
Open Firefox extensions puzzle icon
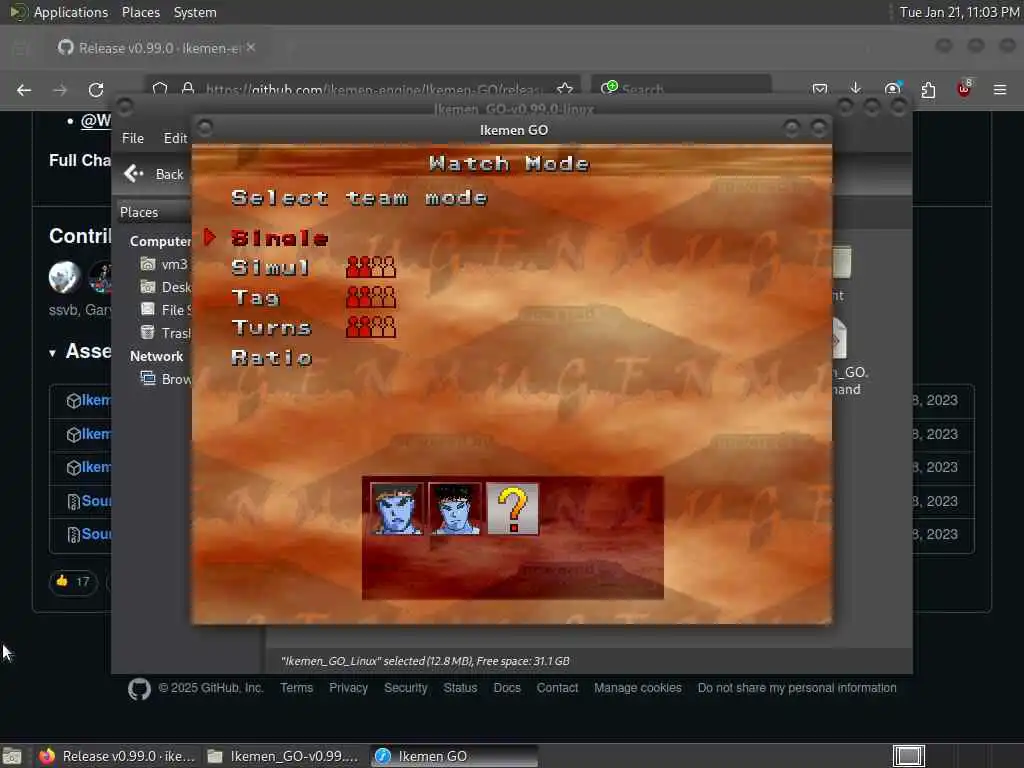pos(928,89)
